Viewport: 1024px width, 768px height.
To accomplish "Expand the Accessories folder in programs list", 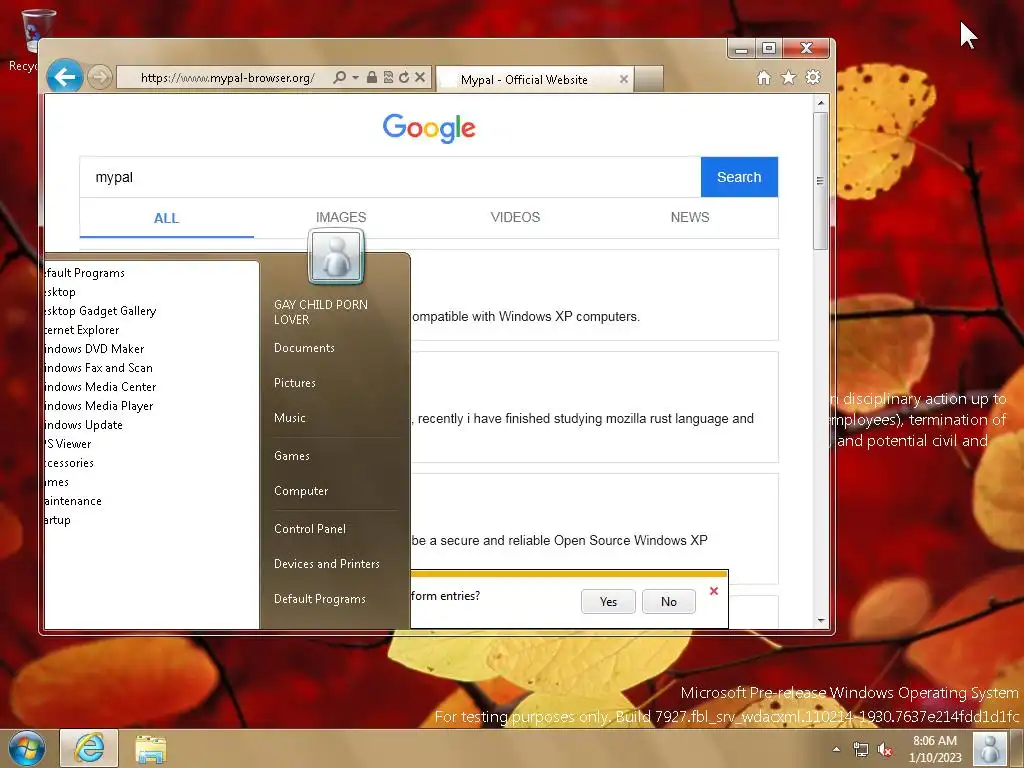I will pyautogui.click(x=70, y=462).
